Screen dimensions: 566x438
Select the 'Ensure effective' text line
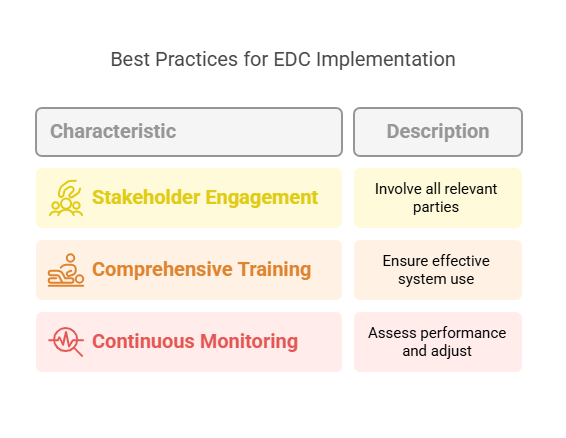[x=436, y=261]
